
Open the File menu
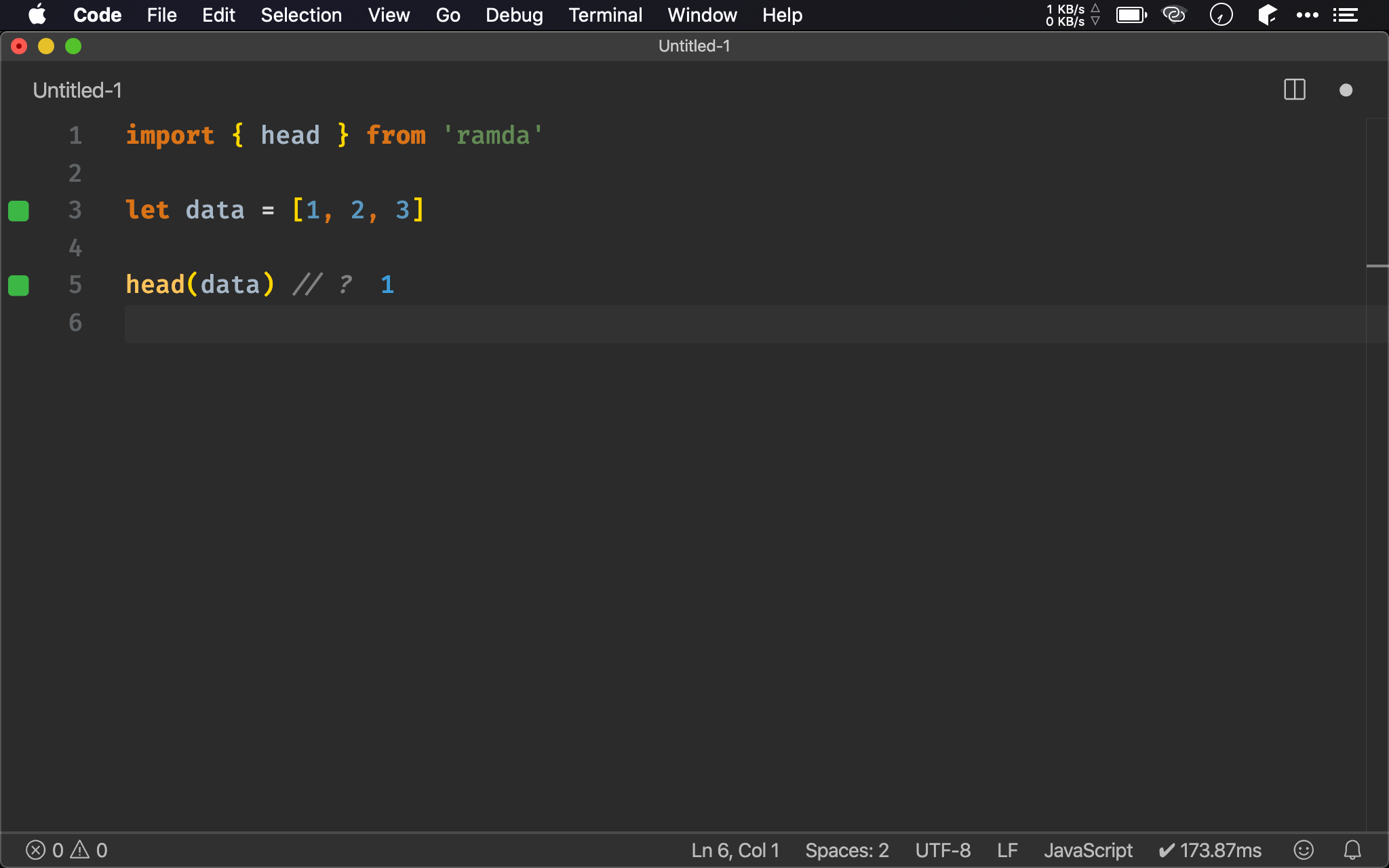click(x=161, y=15)
